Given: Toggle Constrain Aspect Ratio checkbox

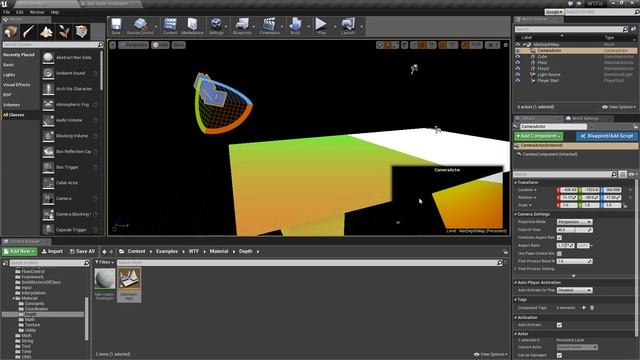Looking at the screenshot, I should 559,238.
